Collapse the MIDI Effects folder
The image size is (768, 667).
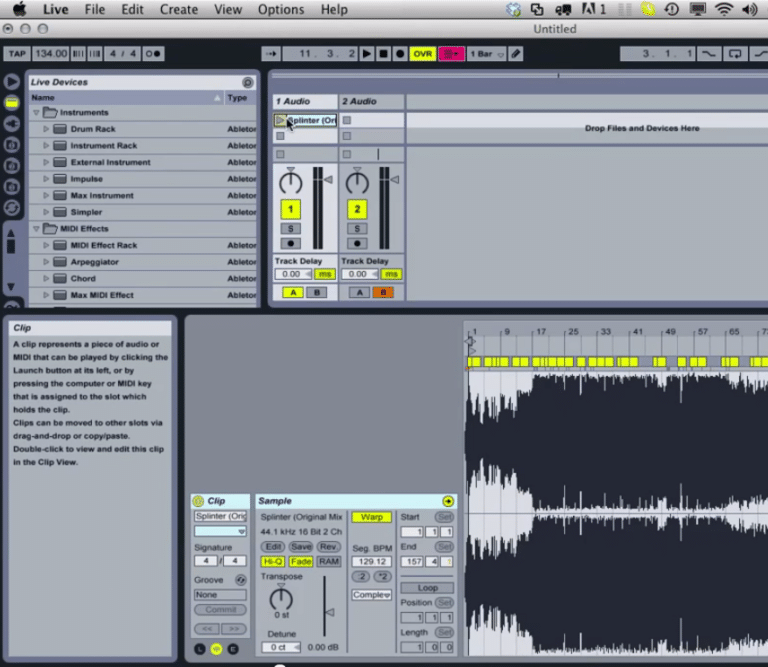[36, 229]
